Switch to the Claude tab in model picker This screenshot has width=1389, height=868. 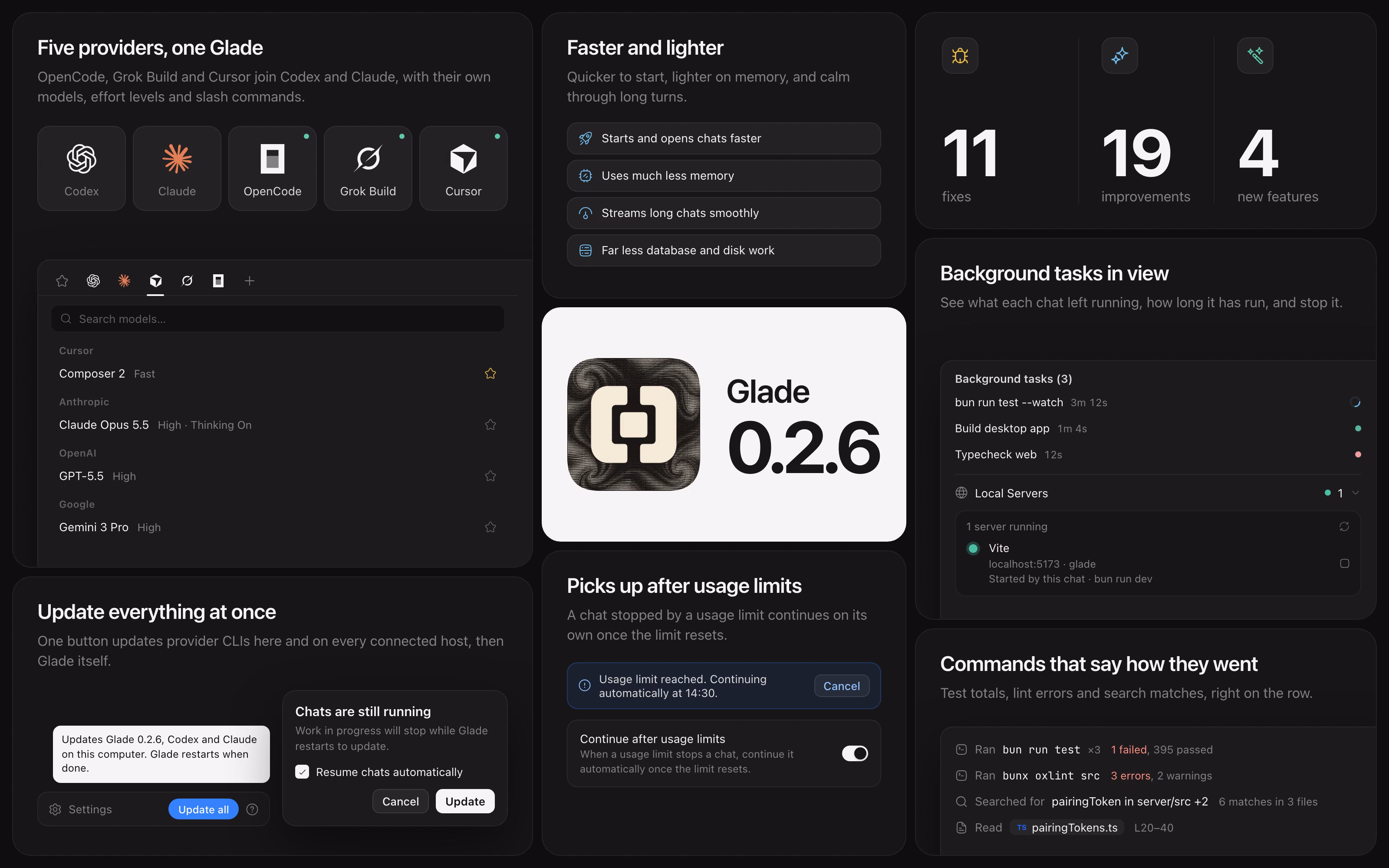coord(125,281)
